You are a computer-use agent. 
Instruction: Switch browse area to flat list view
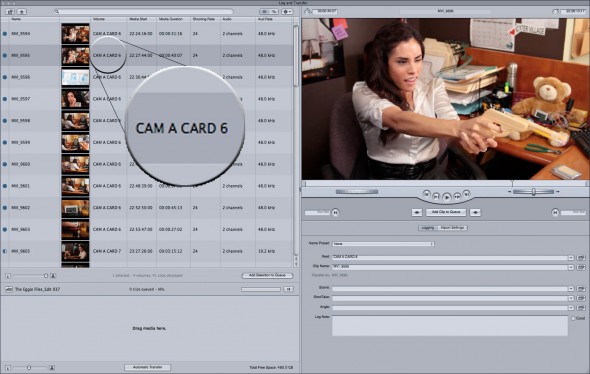point(265,12)
